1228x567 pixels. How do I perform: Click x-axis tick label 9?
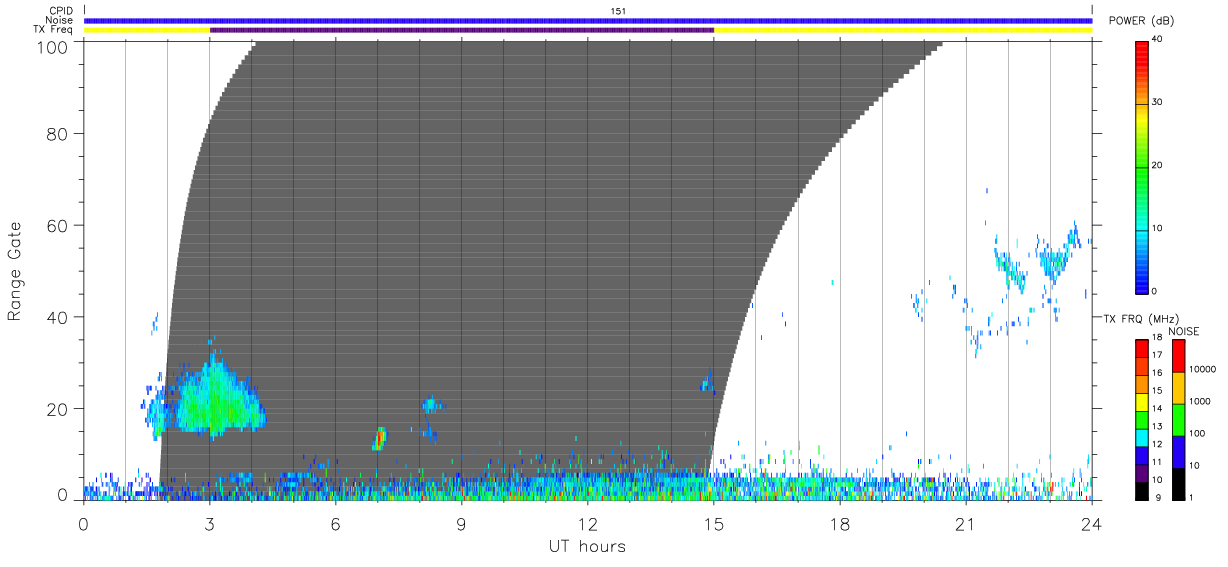[461, 524]
